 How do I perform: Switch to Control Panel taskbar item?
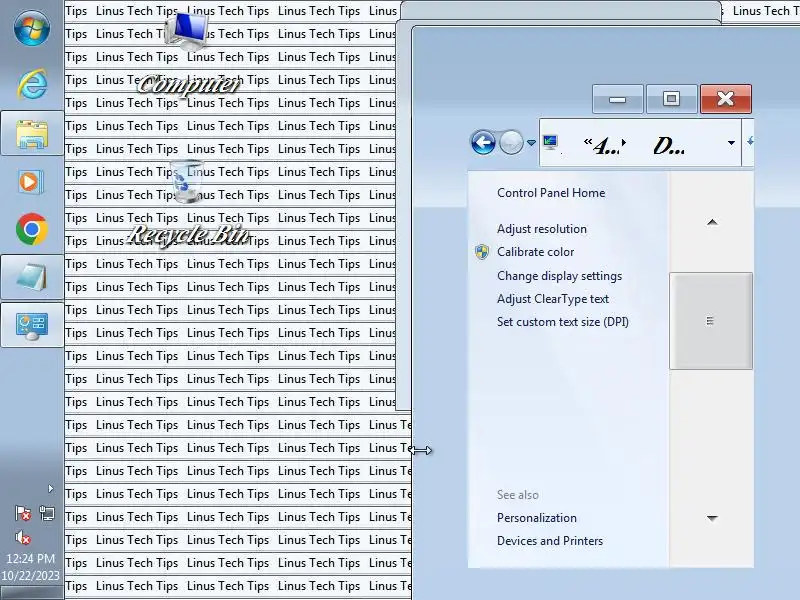(32, 326)
